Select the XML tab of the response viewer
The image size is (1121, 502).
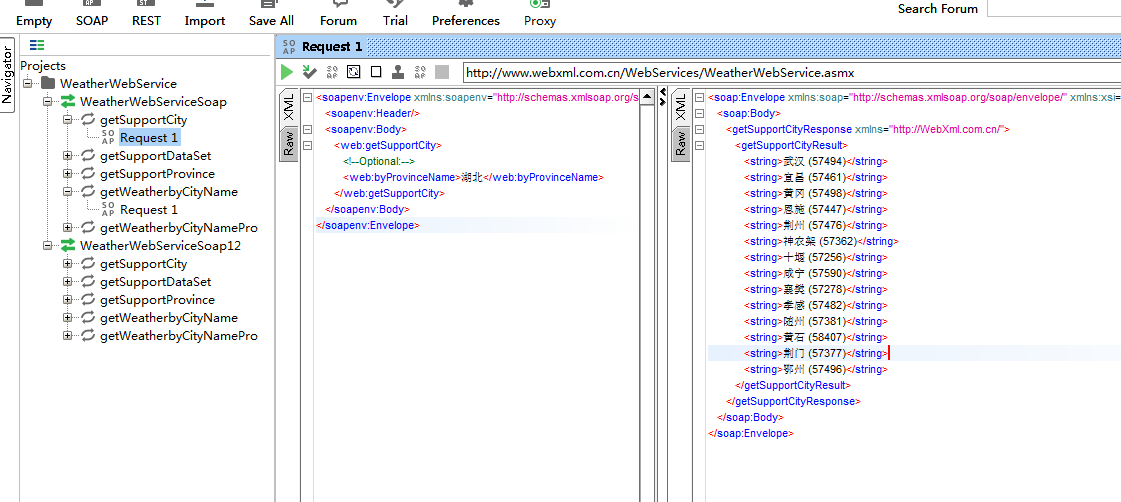pos(680,107)
